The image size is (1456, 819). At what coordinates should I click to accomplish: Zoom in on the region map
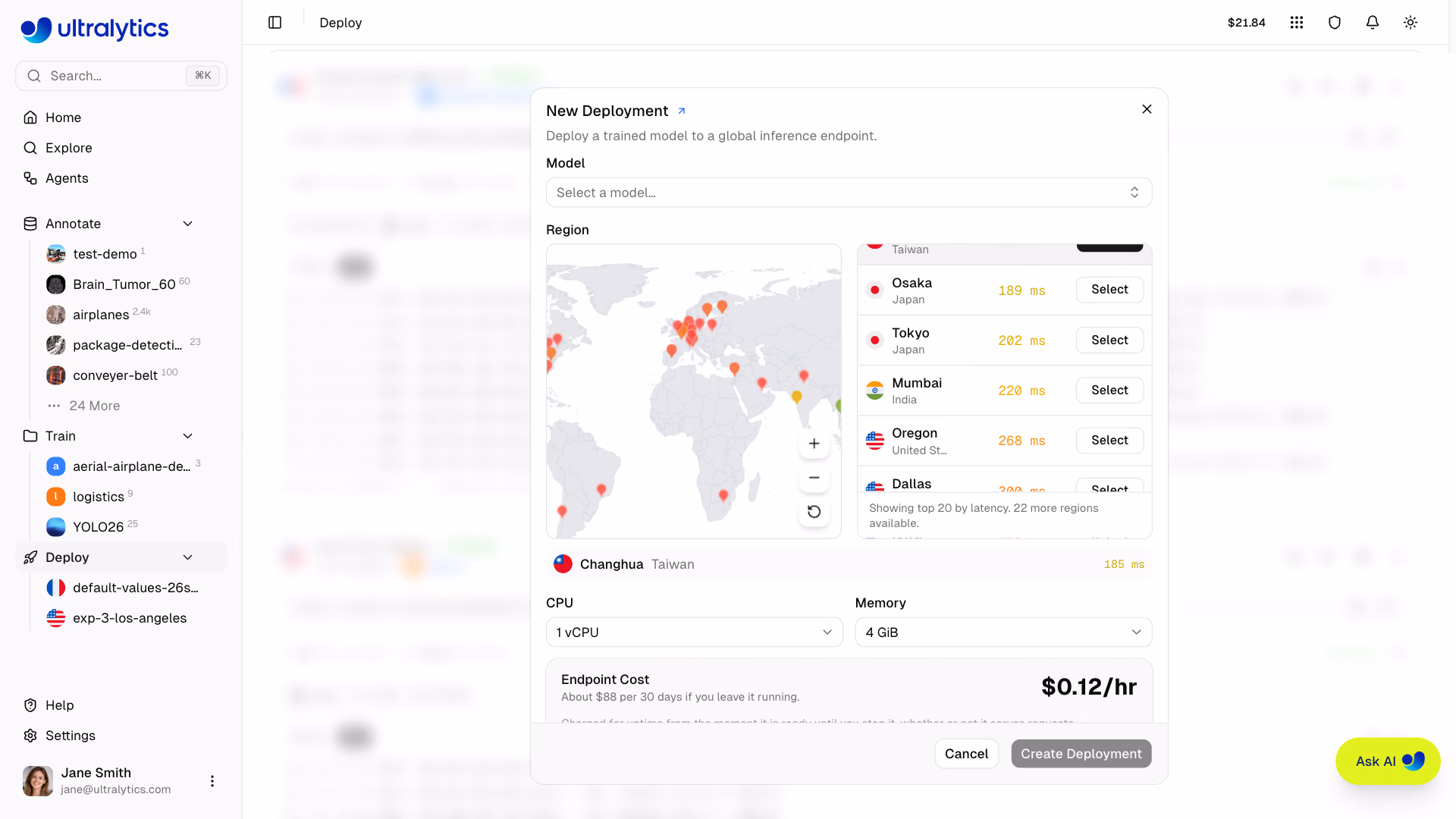point(814,444)
